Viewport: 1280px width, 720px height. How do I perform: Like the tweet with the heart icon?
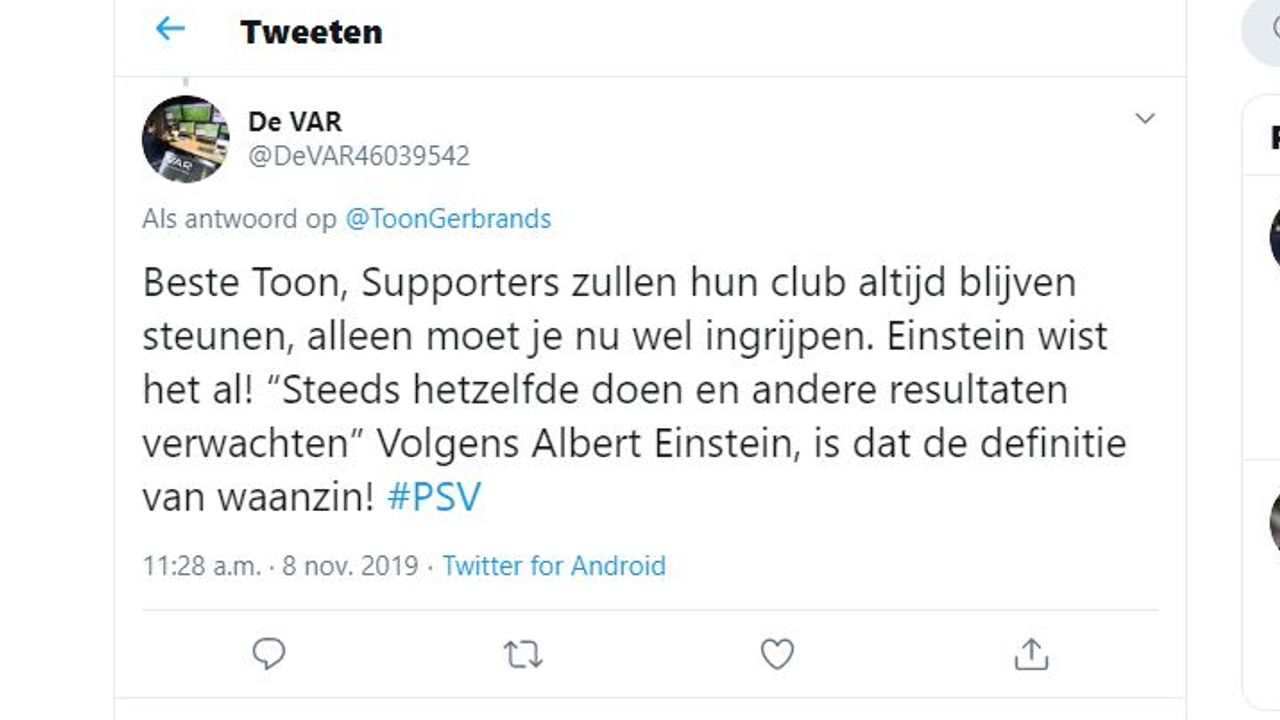click(777, 654)
